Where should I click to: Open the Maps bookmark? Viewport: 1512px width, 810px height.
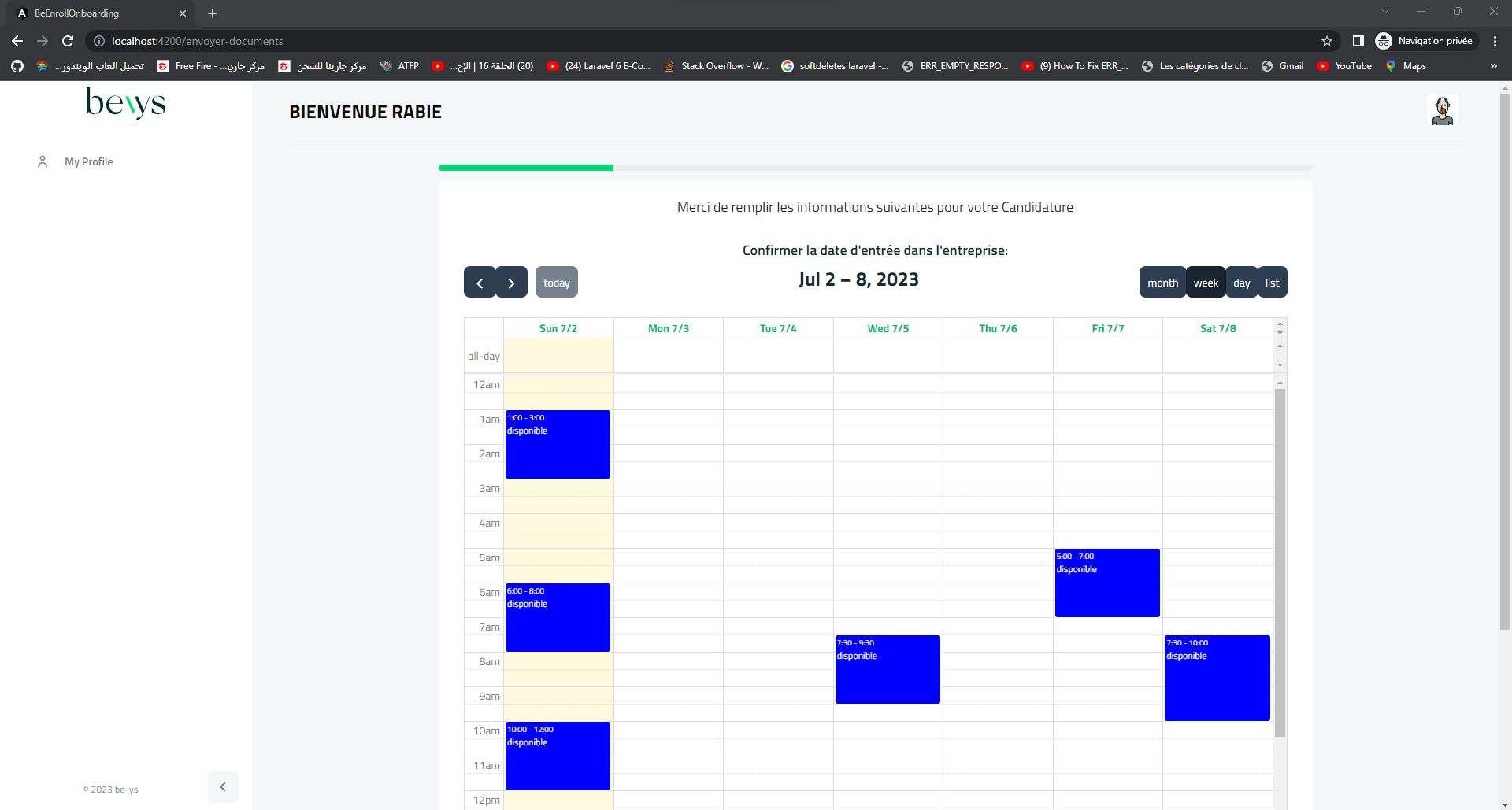[1407, 66]
